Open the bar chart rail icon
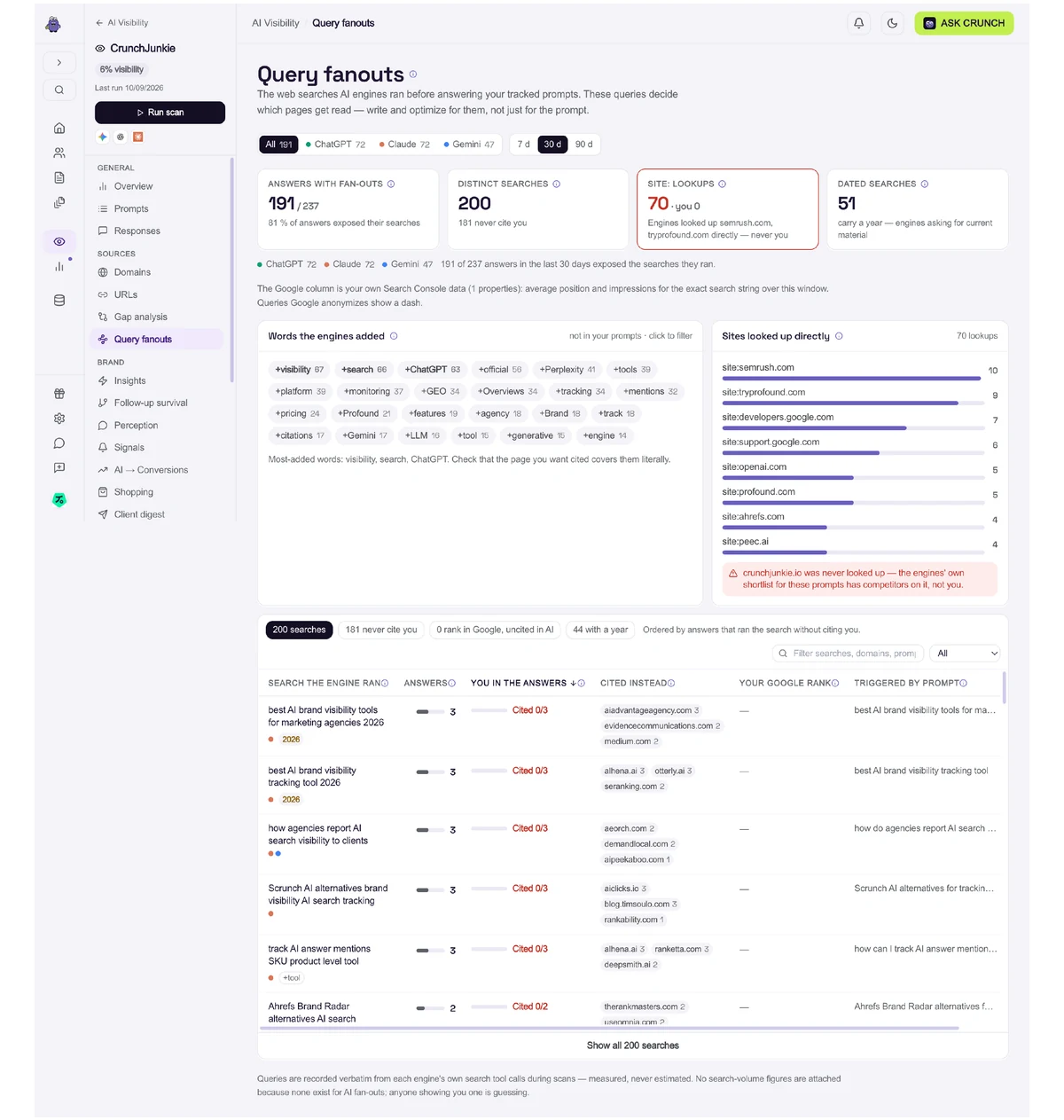The height and width of the screenshot is (1120, 1064). [x=59, y=266]
